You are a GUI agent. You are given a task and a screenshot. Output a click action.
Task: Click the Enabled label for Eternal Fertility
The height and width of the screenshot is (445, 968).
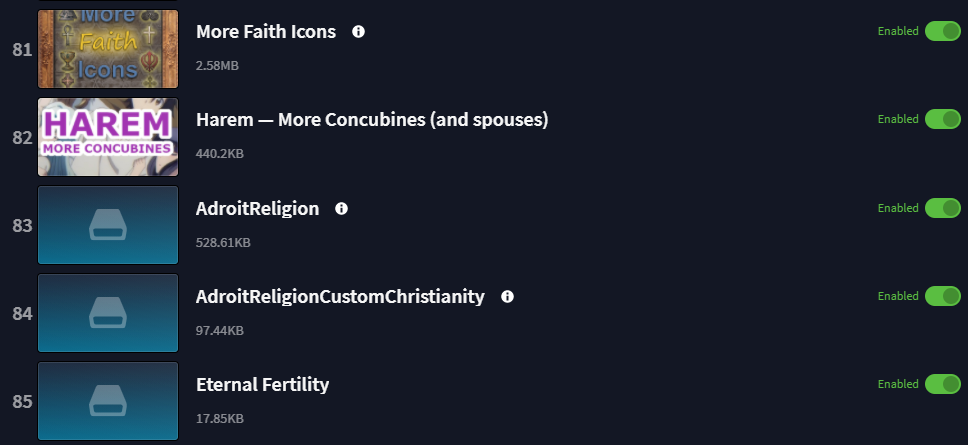pyautogui.click(x=898, y=384)
